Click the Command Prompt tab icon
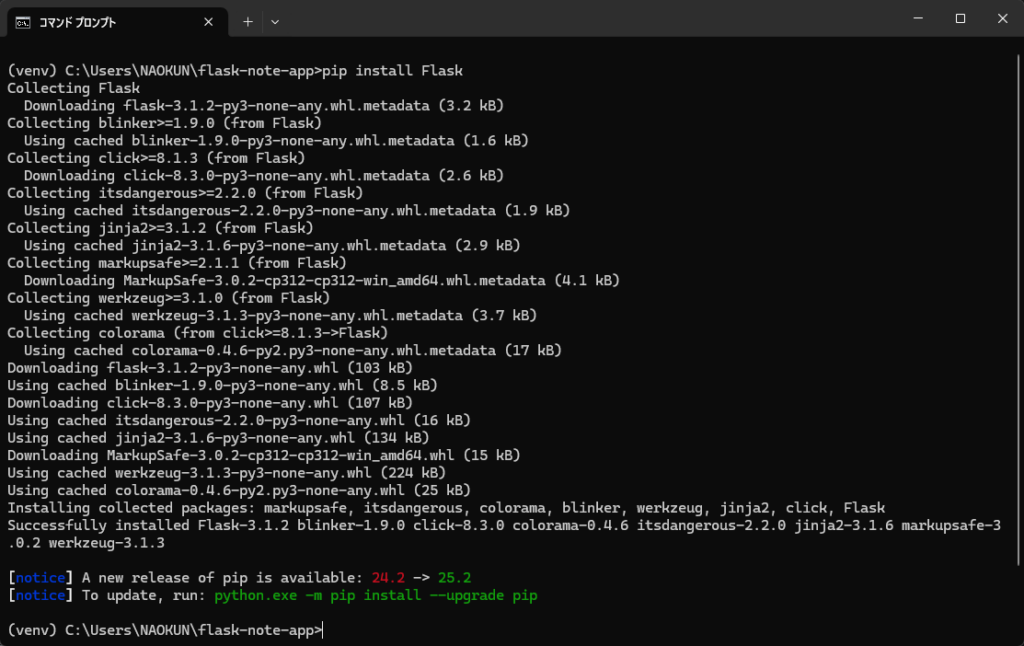1024x646 pixels. [23, 23]
